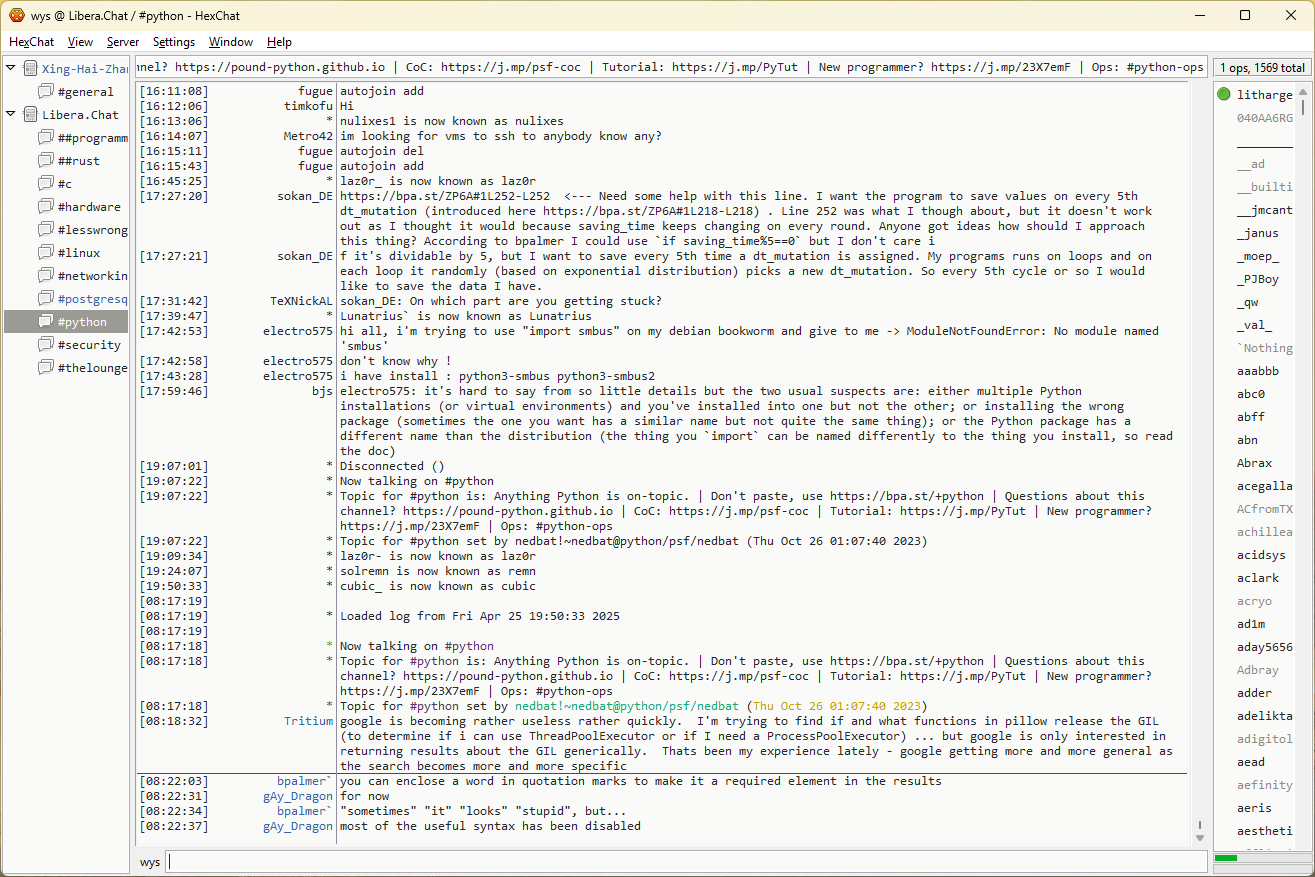
Task: Select user Abrax in user list
Action: (1254, 463)
